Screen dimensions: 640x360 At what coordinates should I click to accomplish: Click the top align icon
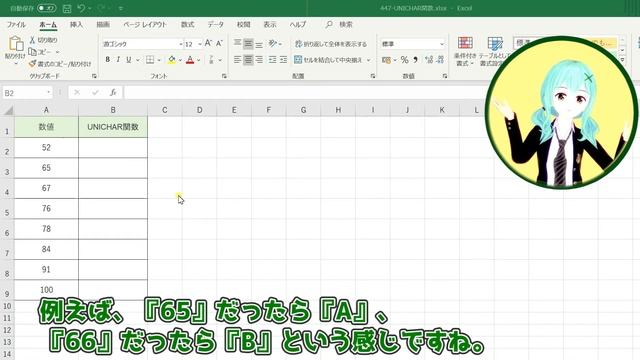238,43
